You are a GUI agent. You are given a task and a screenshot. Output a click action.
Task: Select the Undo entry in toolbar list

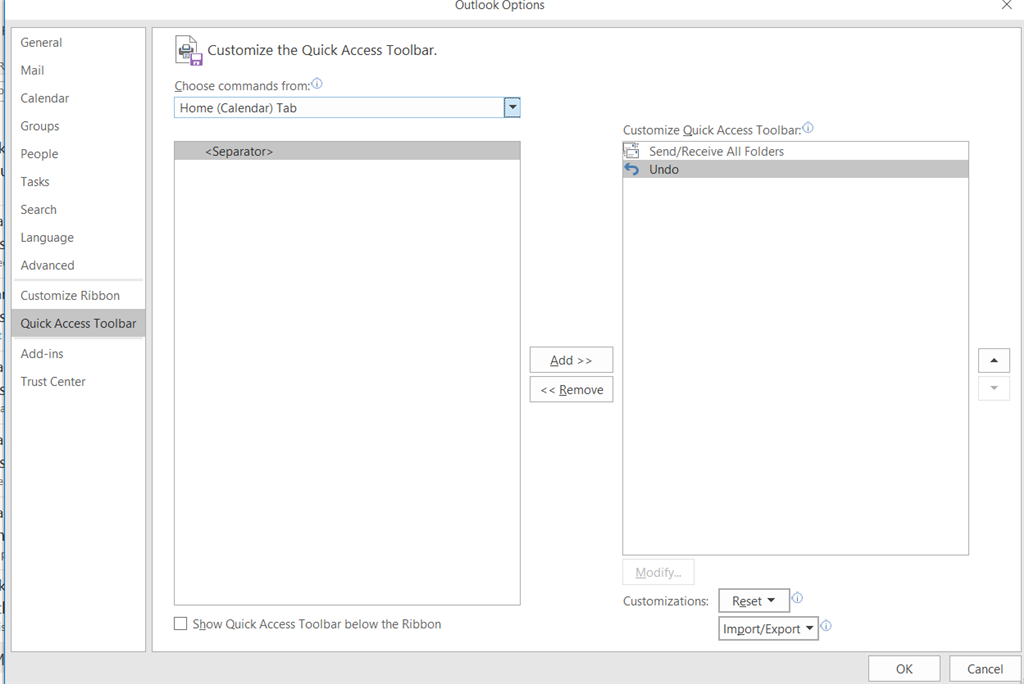coord(795,169)
